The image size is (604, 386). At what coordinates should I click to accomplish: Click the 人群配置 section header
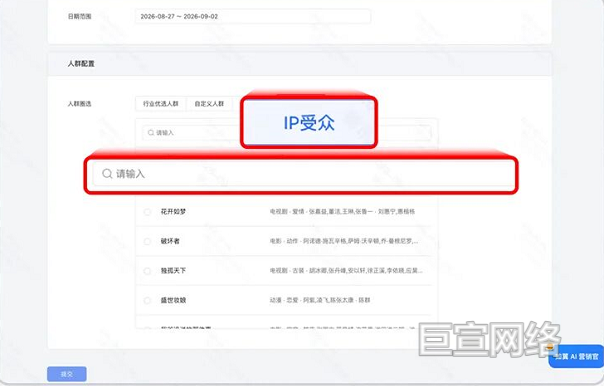click(x=81, y=64)
